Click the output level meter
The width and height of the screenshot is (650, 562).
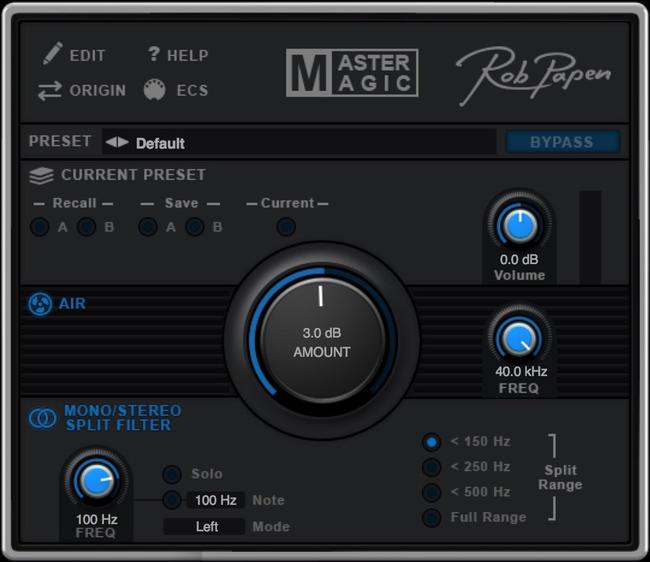point(590,237)
